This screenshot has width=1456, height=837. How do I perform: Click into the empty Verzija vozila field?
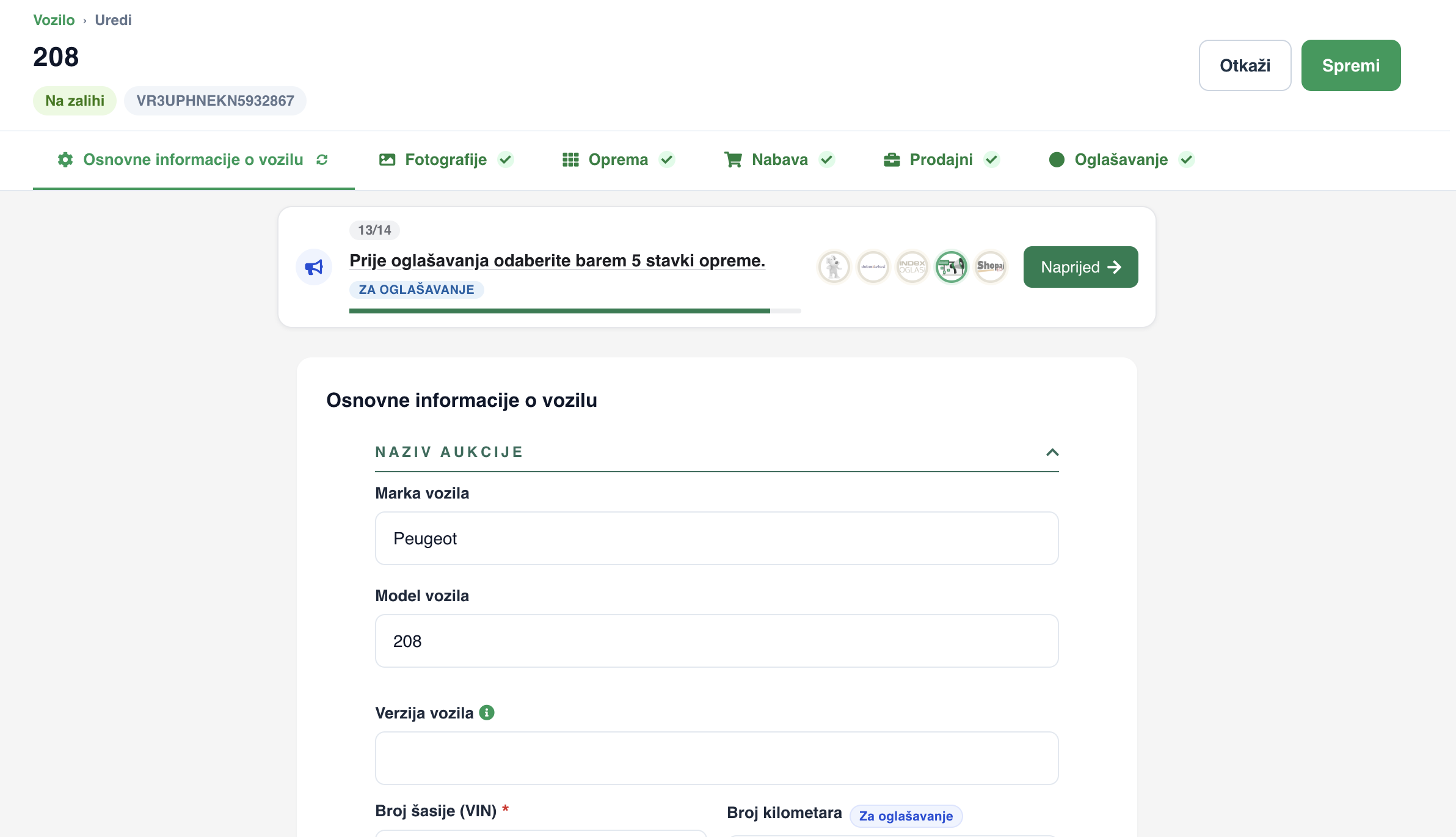(x=716, y=758)
